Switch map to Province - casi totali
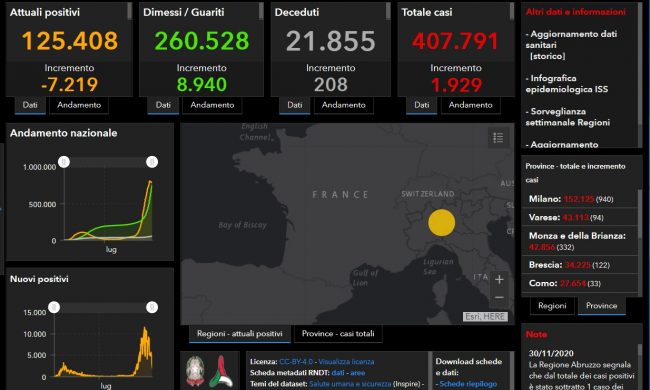 pos(338,334)
